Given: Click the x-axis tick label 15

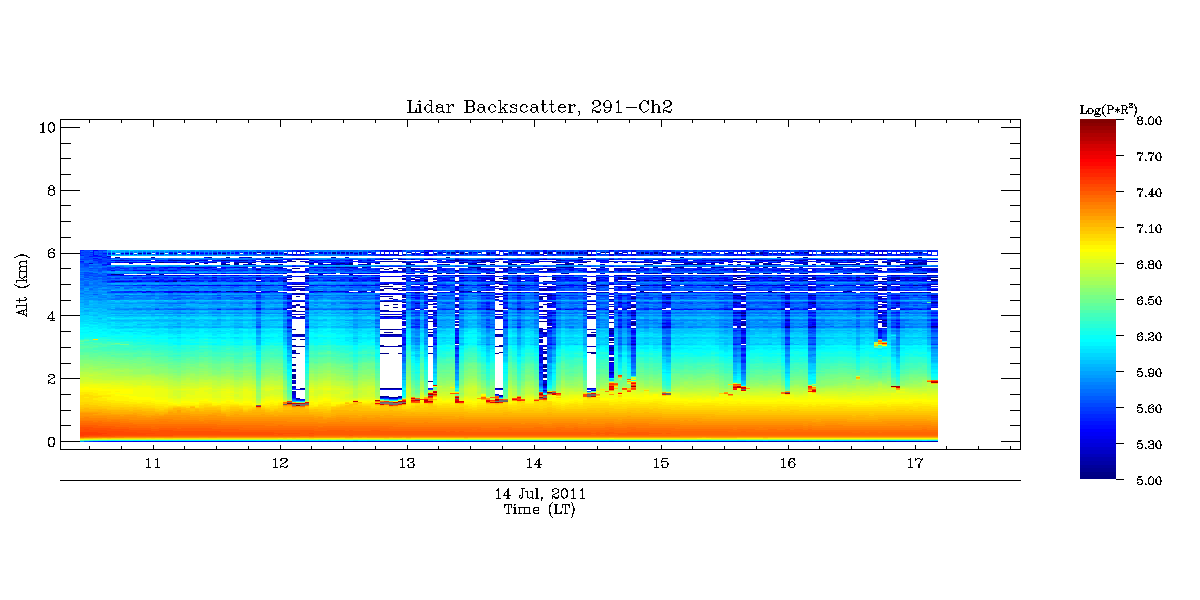Looking at the screenshot, I should click(661, 464).
